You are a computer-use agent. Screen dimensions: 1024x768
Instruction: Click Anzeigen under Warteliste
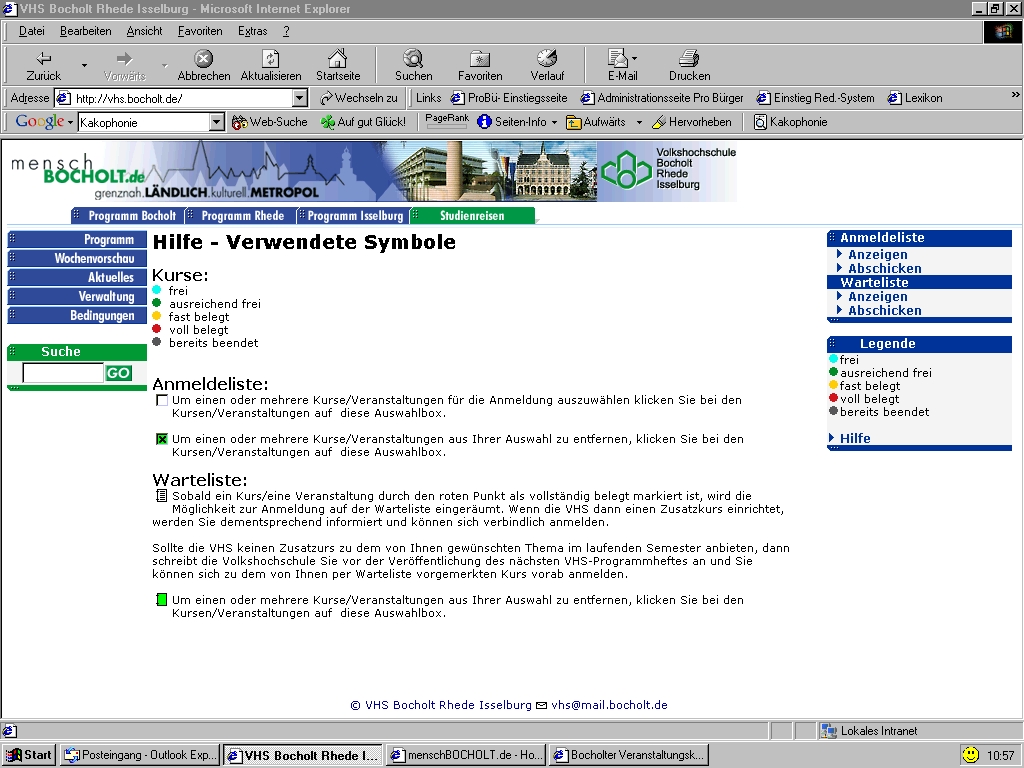click(877, 296)
